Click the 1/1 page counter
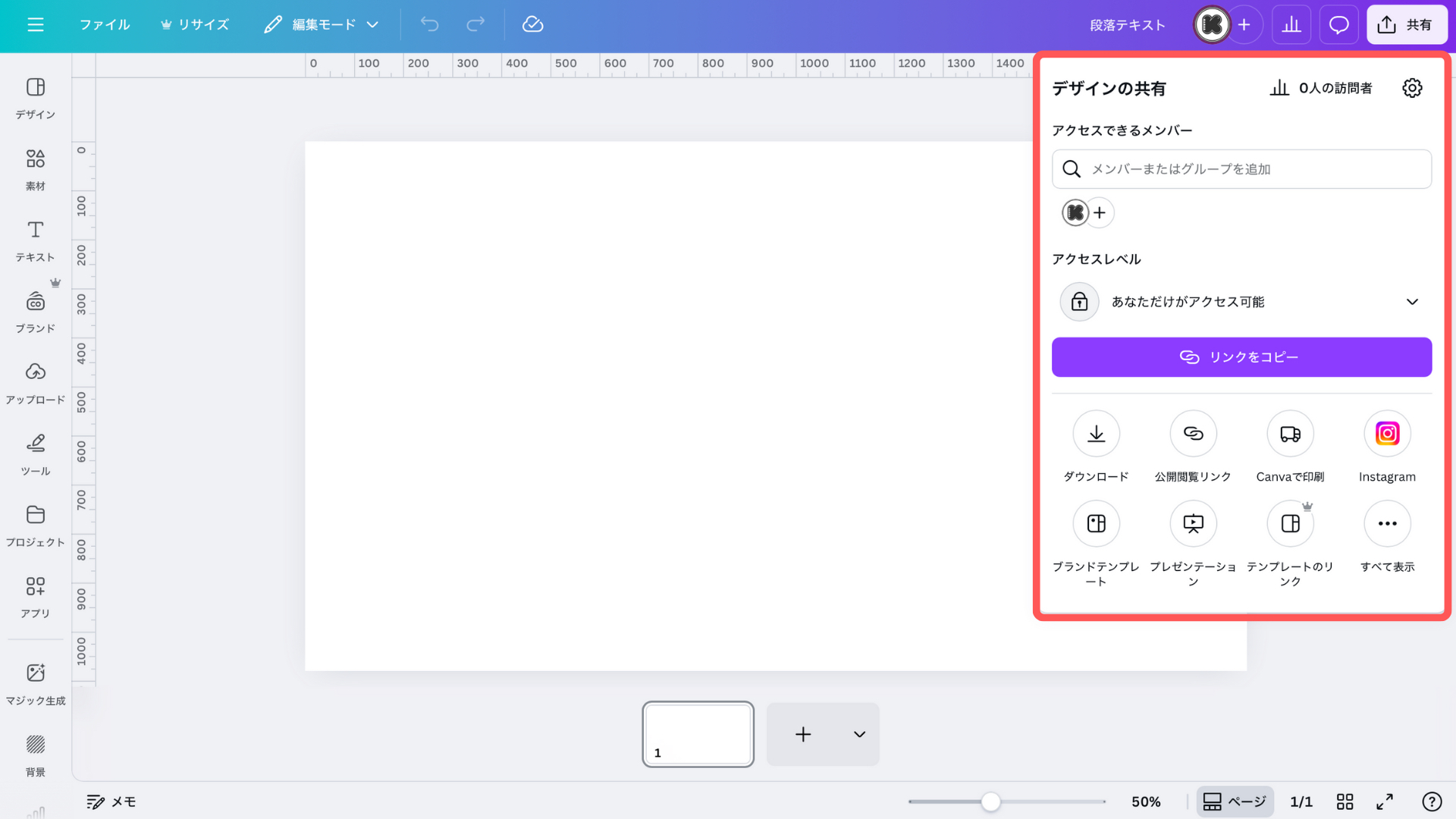The height and width of the screenshot is (819, 1456). point(1301,802)
